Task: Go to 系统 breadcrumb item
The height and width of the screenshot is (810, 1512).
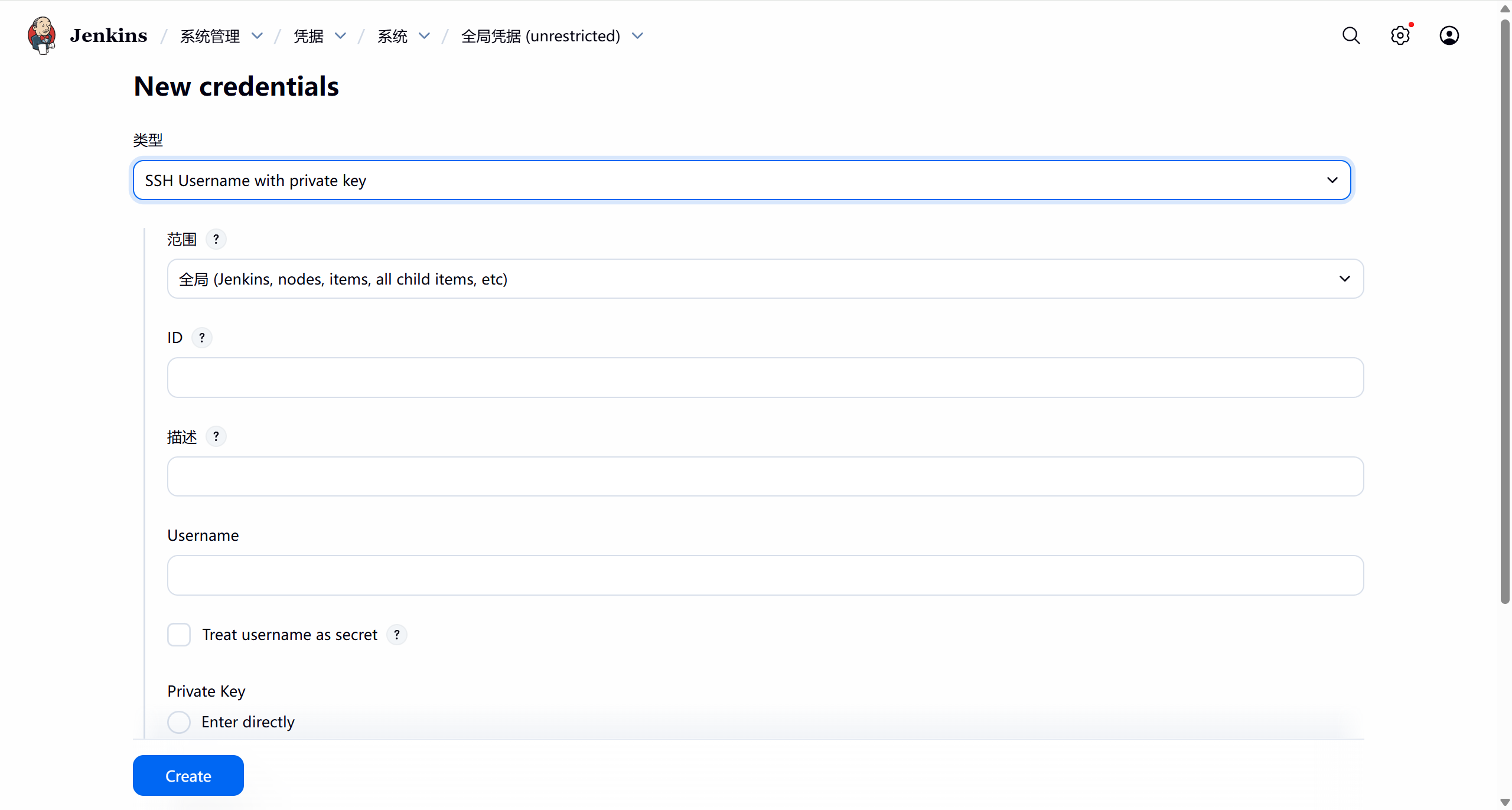Action: (392, 36)
